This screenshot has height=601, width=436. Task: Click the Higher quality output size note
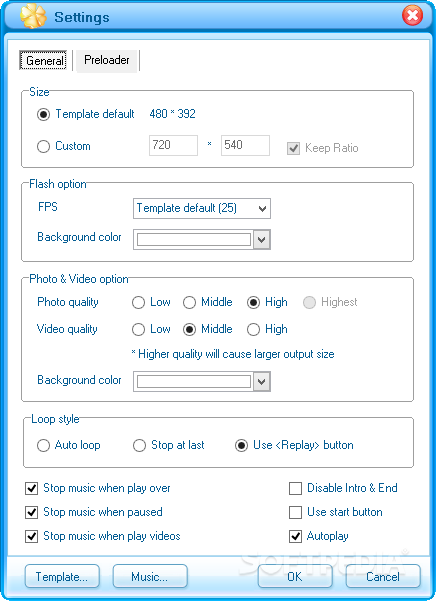tap(233, 354)
